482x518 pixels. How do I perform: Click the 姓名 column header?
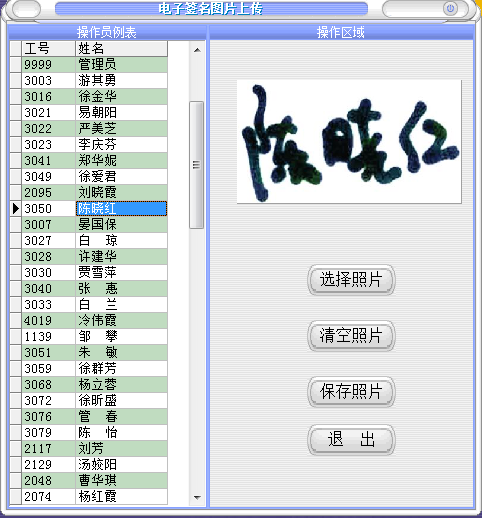121,49
